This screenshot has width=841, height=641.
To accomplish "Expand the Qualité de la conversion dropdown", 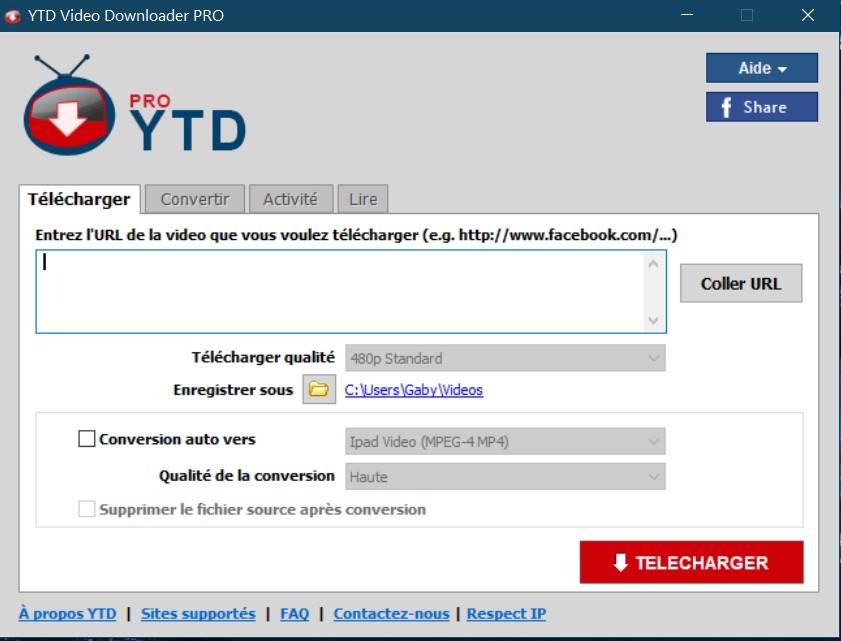I will click(x=505, y=477).
